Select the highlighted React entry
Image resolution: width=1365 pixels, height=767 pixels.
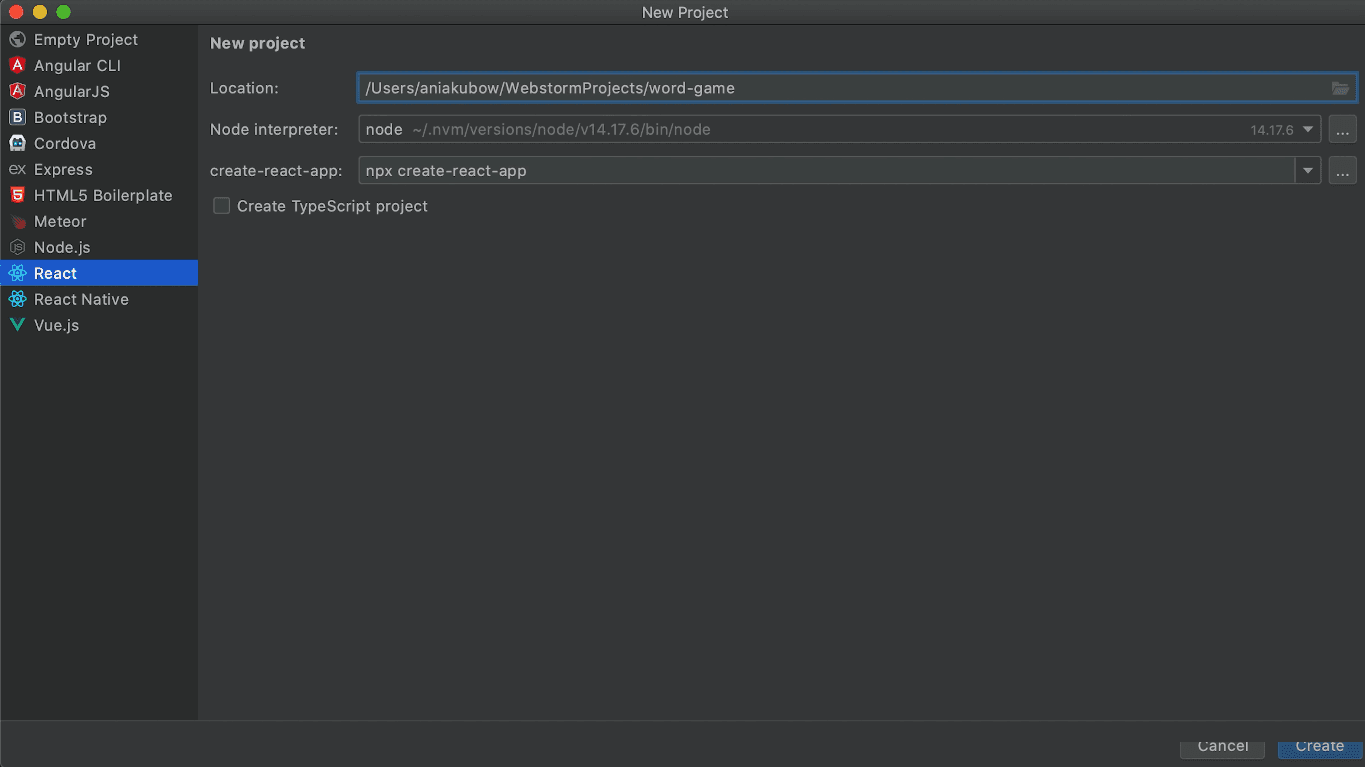[x=99, y=274]
